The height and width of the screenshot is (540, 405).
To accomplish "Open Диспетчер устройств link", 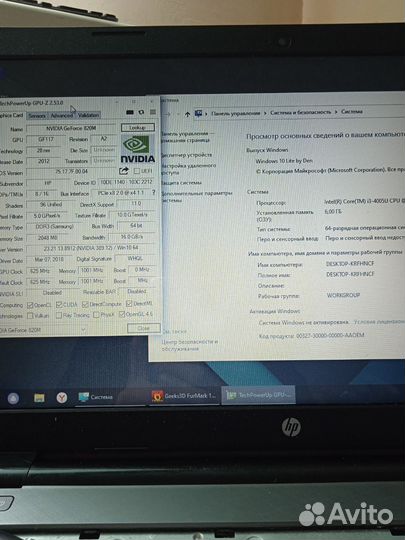I will (x=186, y=155).
